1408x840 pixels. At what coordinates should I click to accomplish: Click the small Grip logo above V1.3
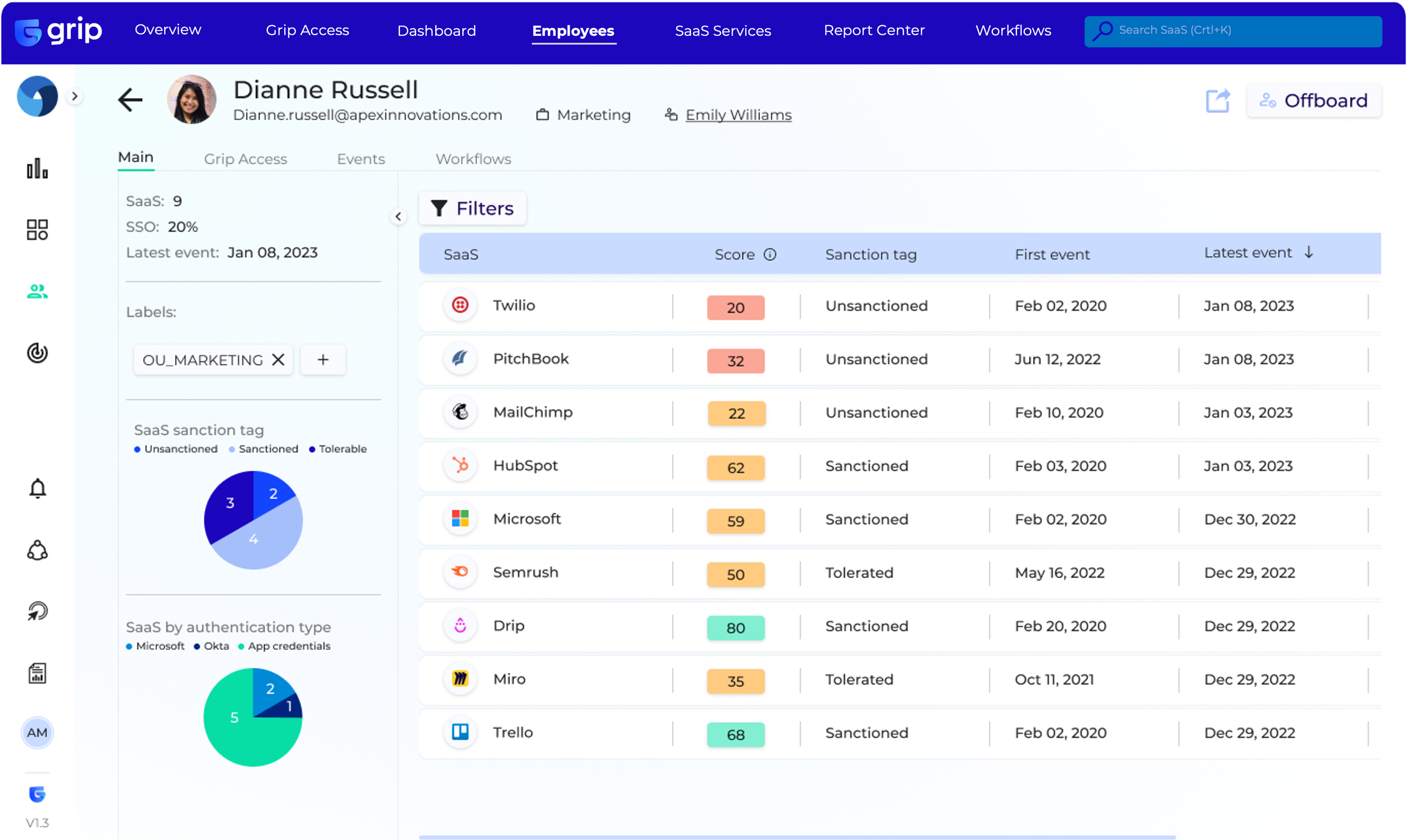click(37, 794)
